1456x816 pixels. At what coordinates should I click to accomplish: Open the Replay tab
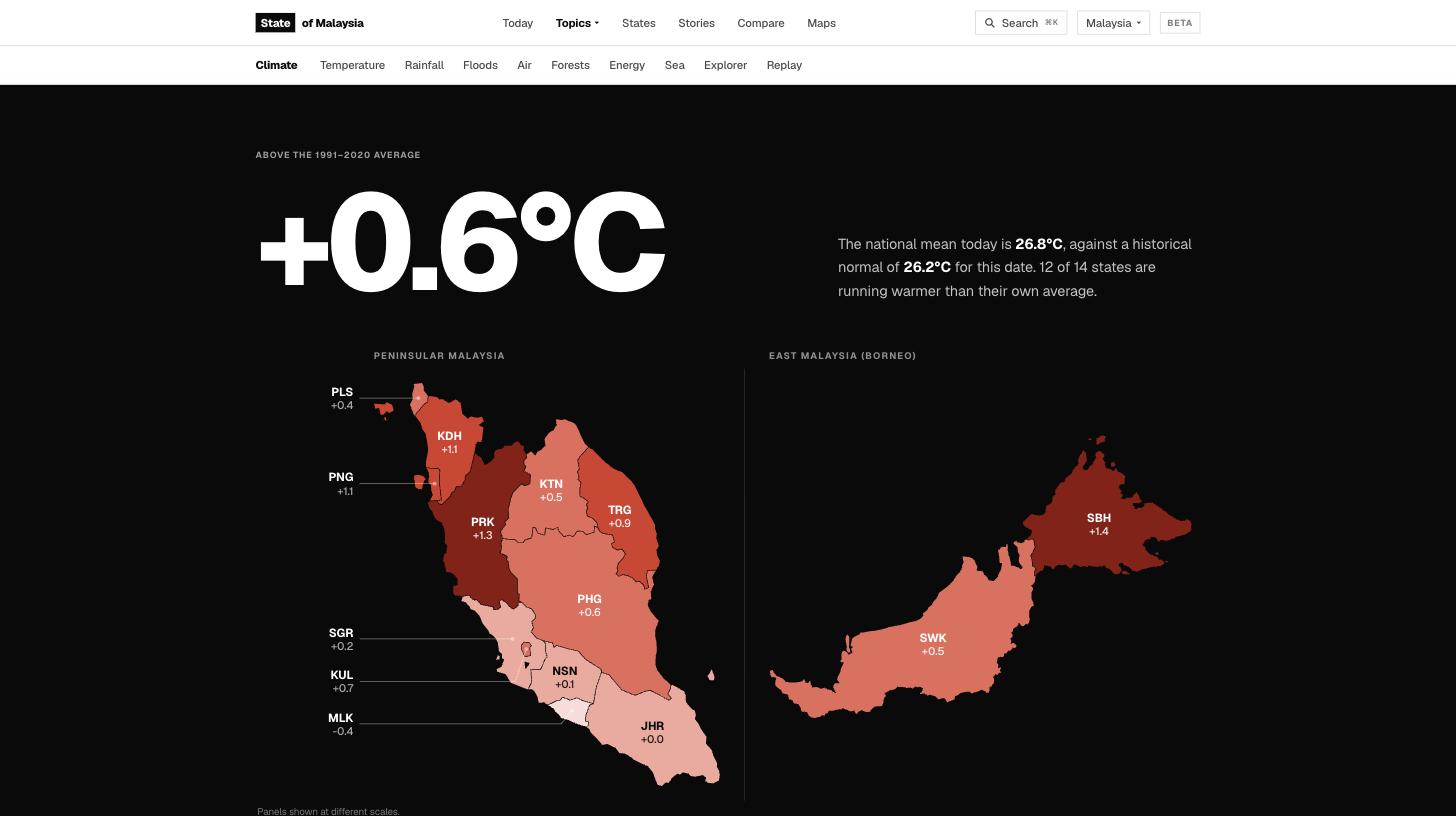pyautogui.click(x=784, y=65)
